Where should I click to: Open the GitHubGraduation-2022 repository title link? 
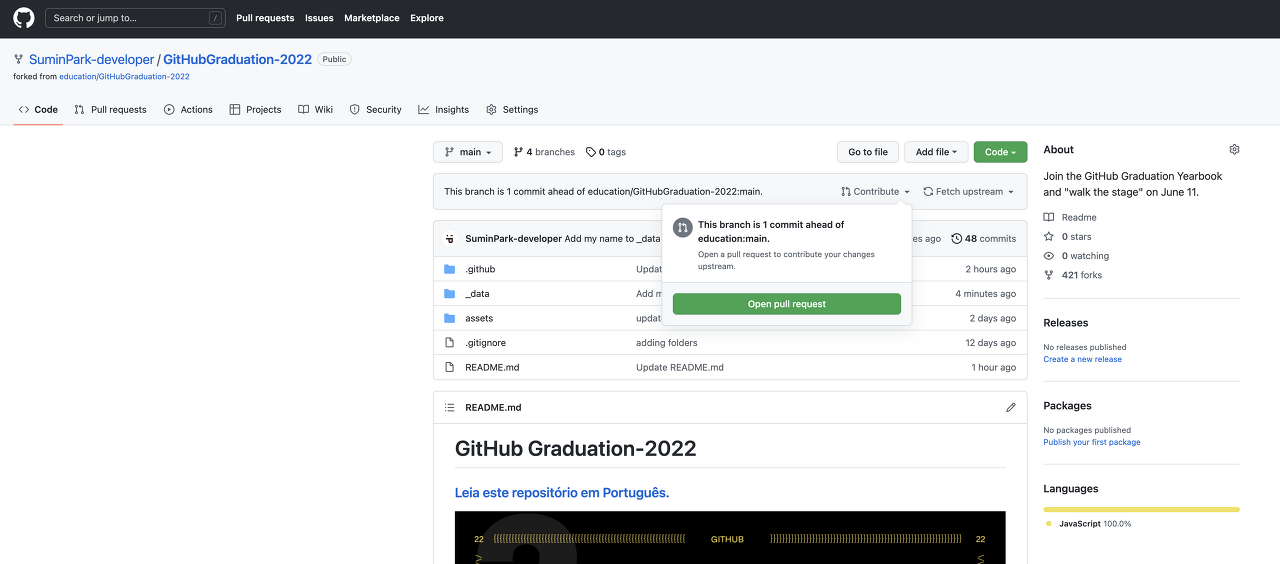click(238, 59)
